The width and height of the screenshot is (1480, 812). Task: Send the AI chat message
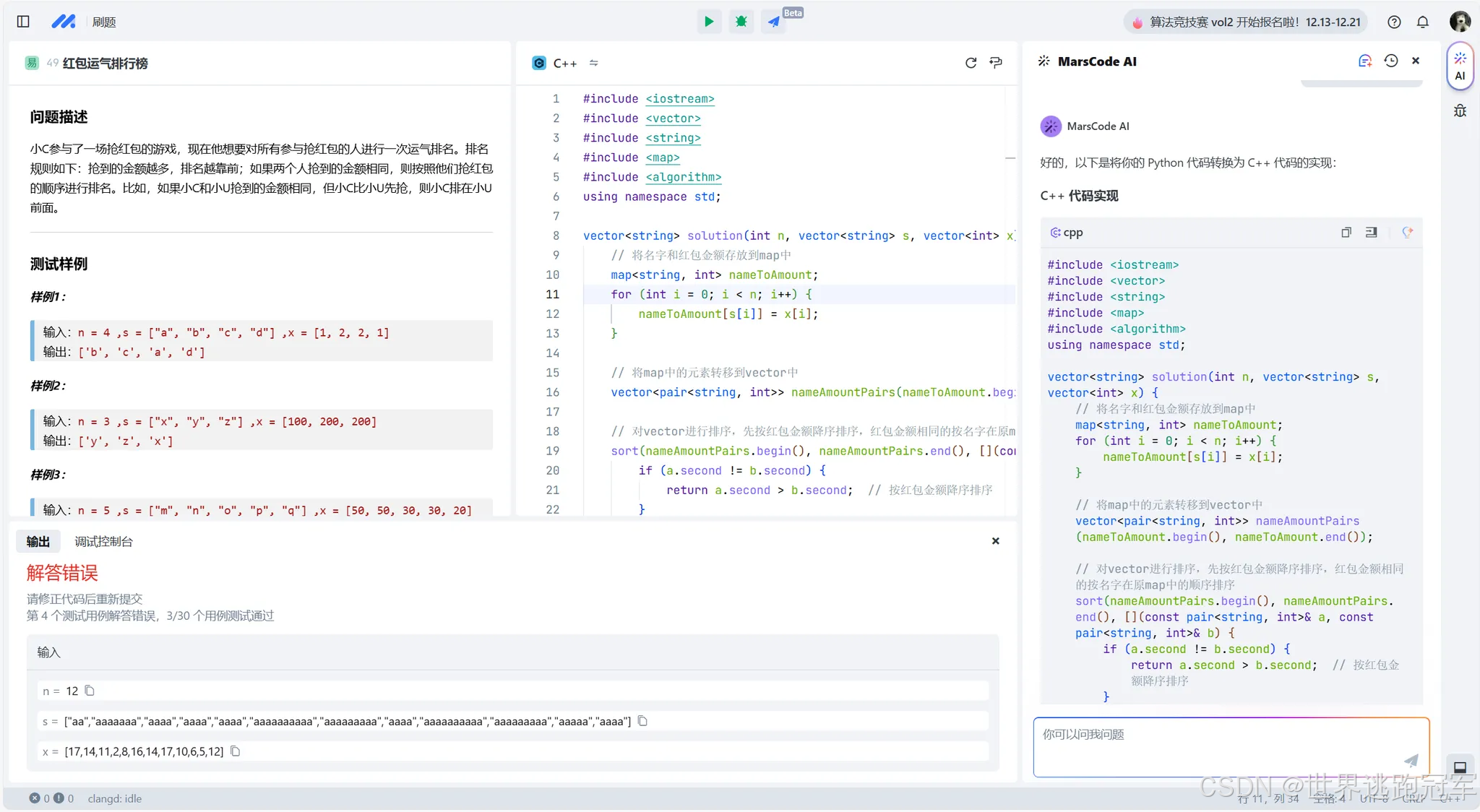click(x=1411, y=760)
